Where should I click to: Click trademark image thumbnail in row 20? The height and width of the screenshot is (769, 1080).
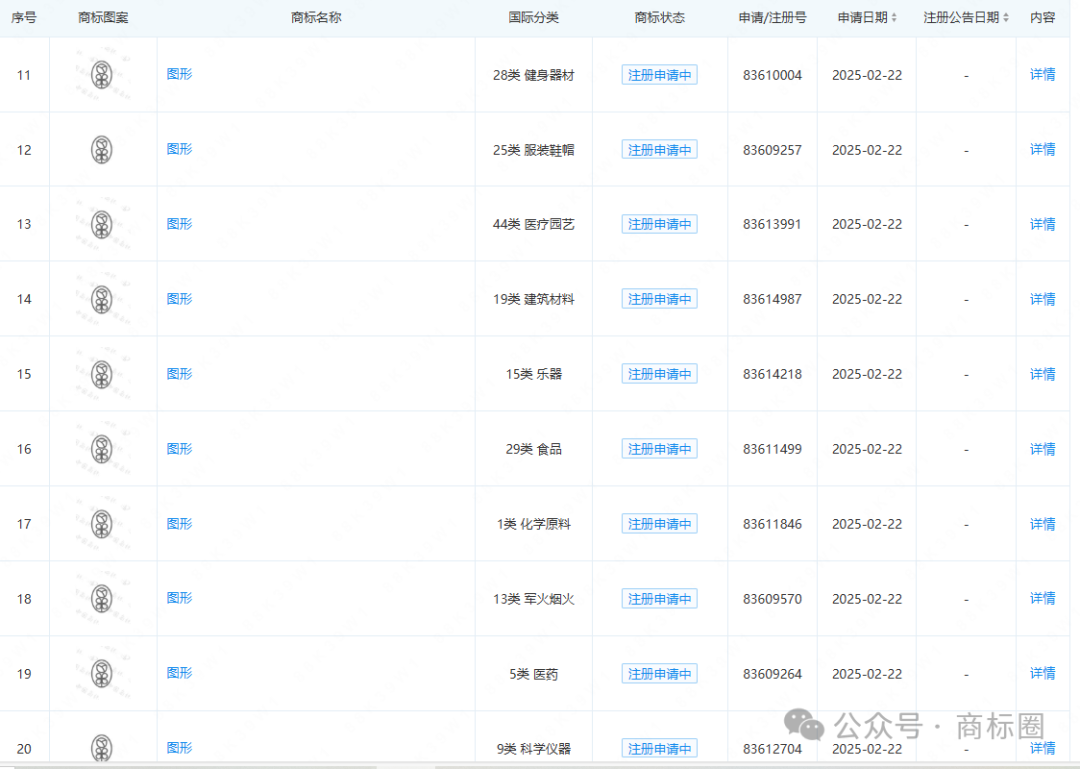click(x=102, y=748)
